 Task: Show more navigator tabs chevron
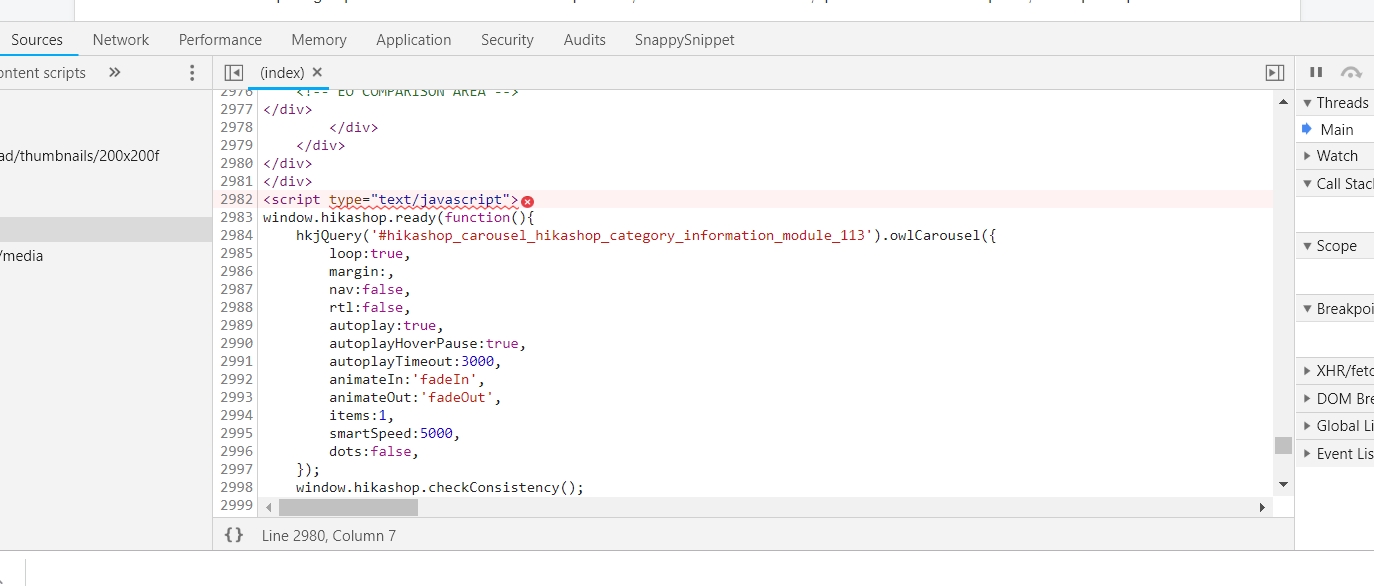click(x=114, y=72)
